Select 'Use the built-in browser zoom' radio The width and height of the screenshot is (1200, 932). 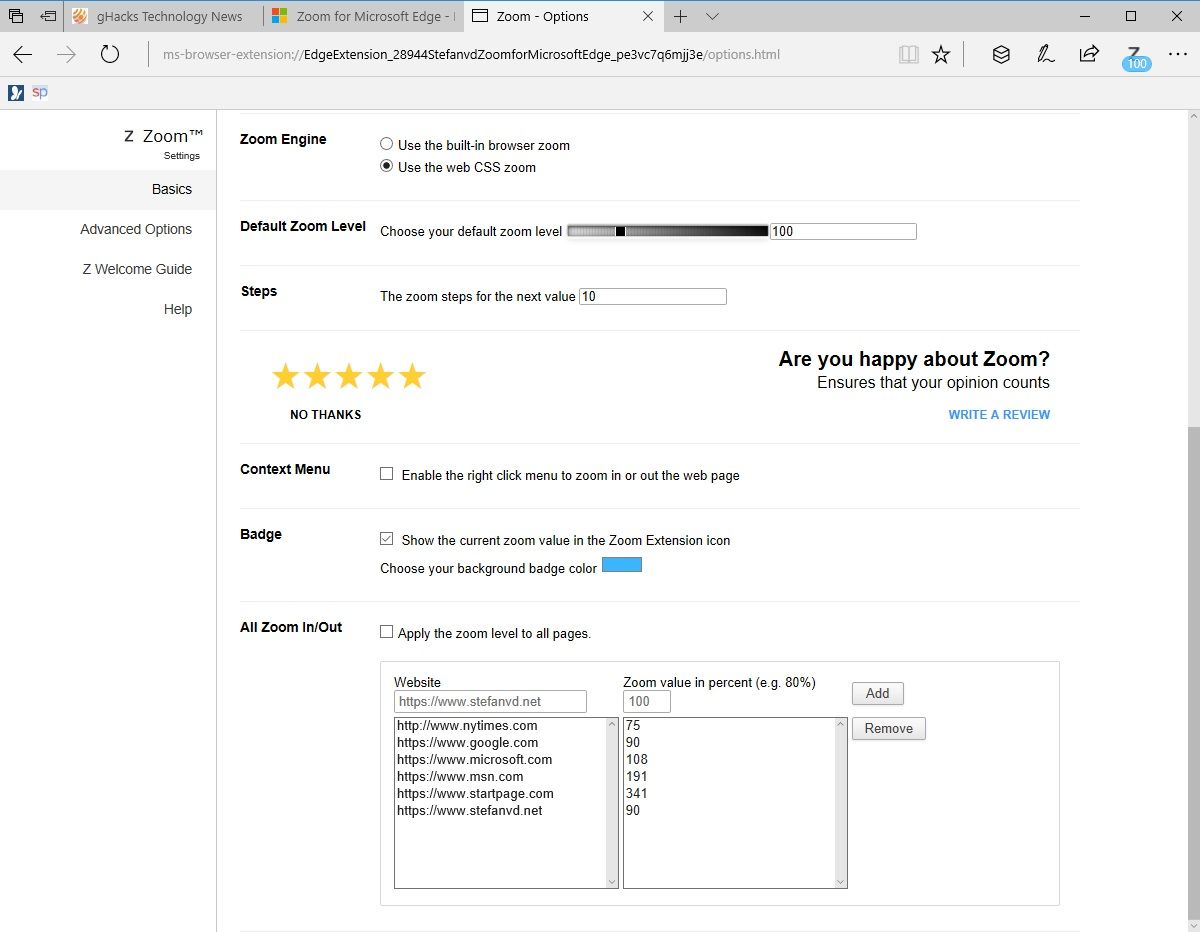coord(387,145)
